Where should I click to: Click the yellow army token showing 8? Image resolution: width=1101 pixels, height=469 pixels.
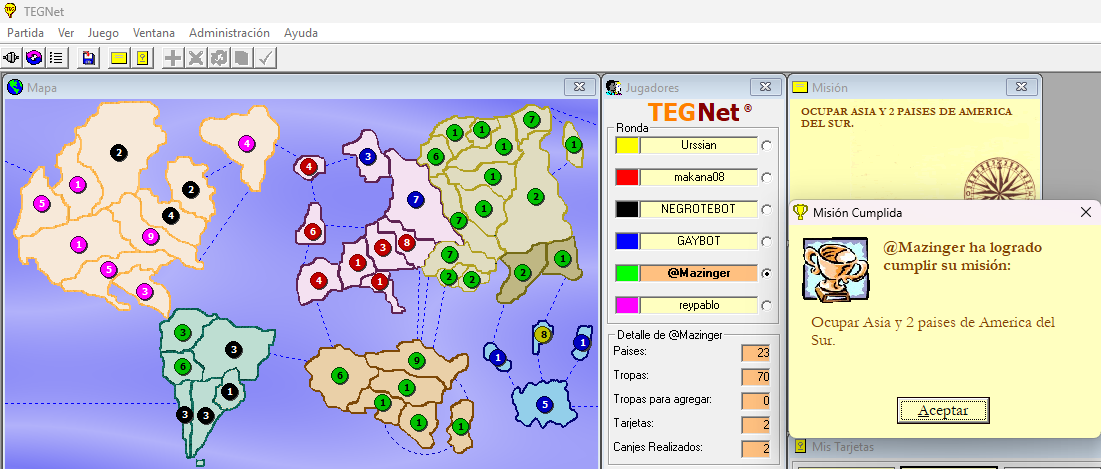pyautogui.click(x=543, y=334)
